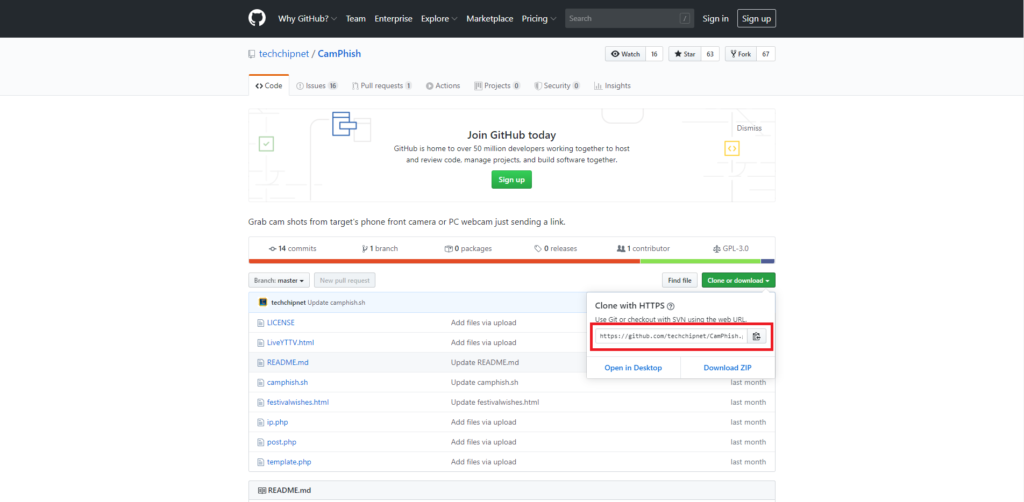
Task: Click the language breakdown color bar
Action: coord(511,261)
